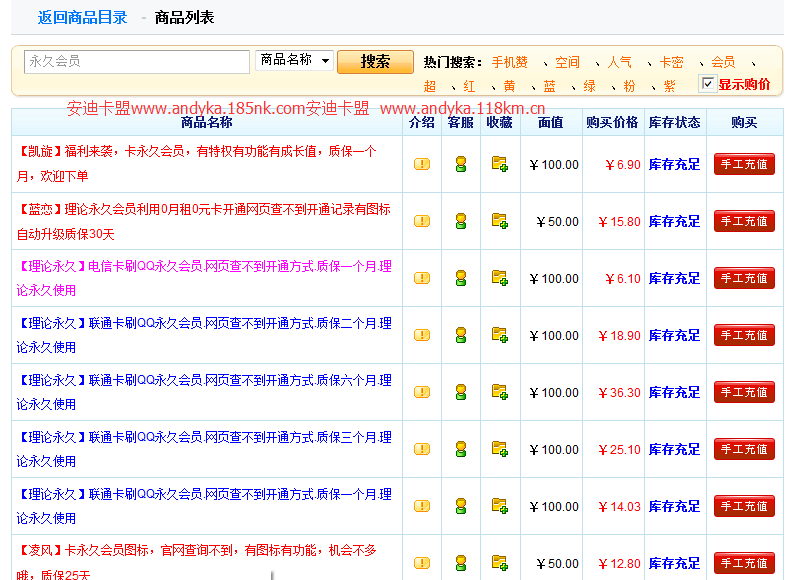Screen dimensions: 791x580
Task: Select hot search term 会员
Action: click(x=723, y=63)
